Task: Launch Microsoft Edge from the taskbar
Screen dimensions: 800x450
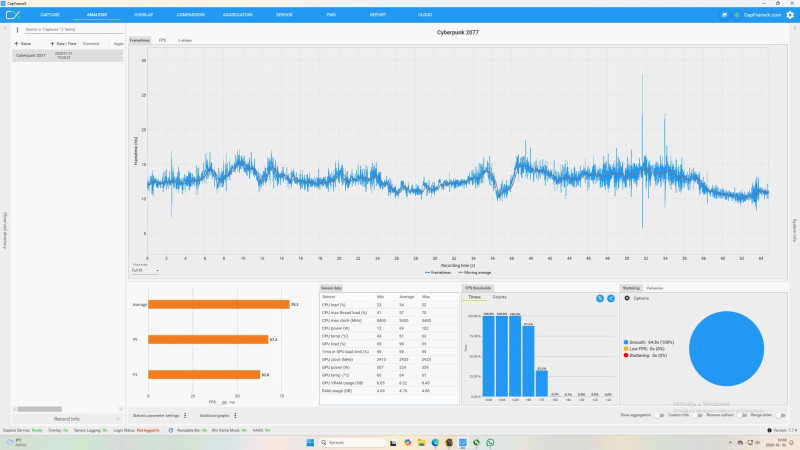Action: coord(435,442)
